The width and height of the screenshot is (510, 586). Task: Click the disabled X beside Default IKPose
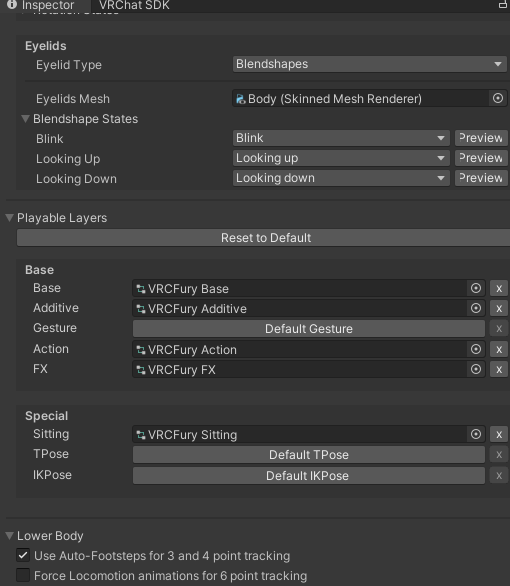(x=499, y=476)
